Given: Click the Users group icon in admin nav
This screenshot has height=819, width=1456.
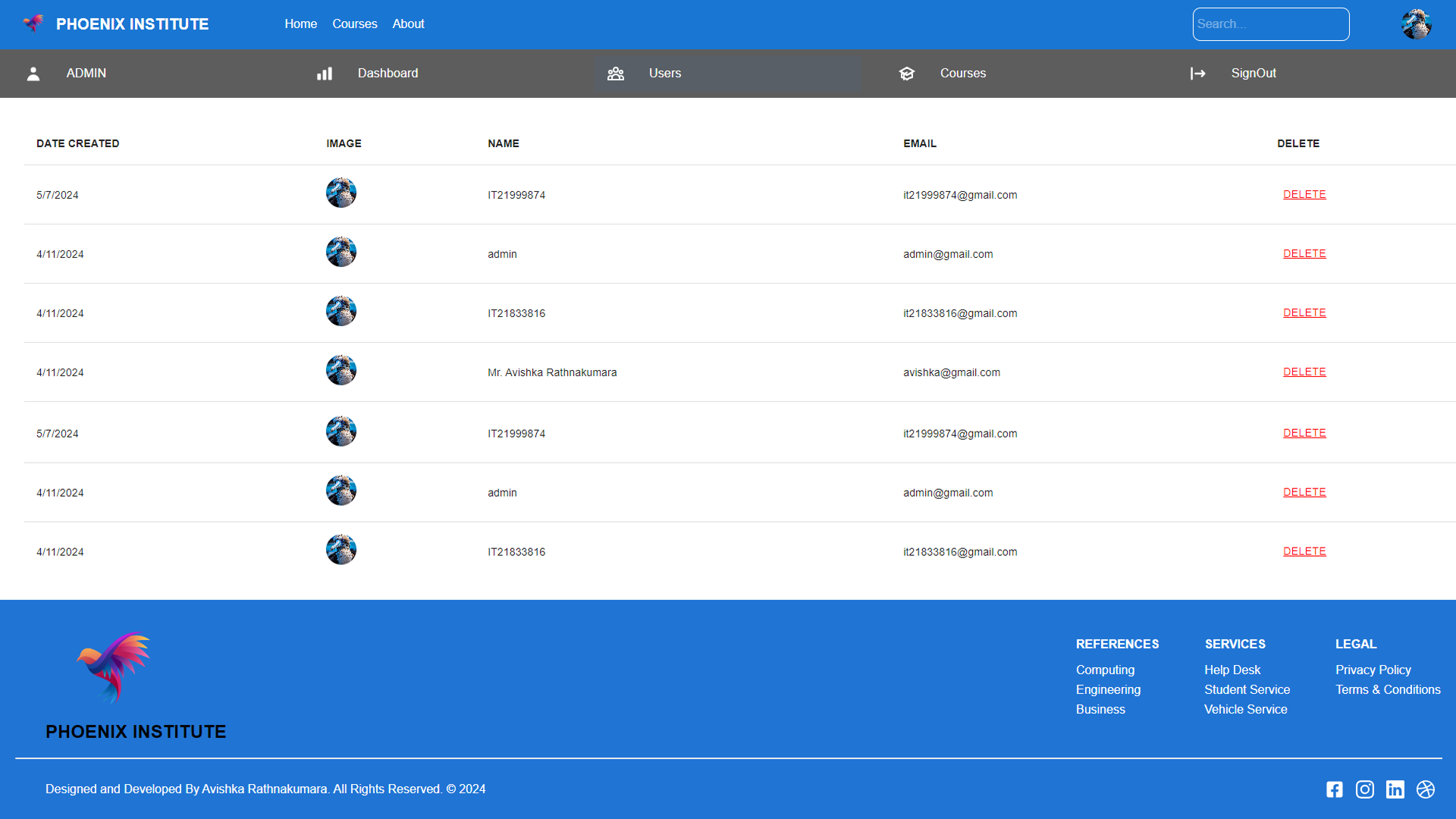Looking at the screenshot, I should [x=616, y=74].
